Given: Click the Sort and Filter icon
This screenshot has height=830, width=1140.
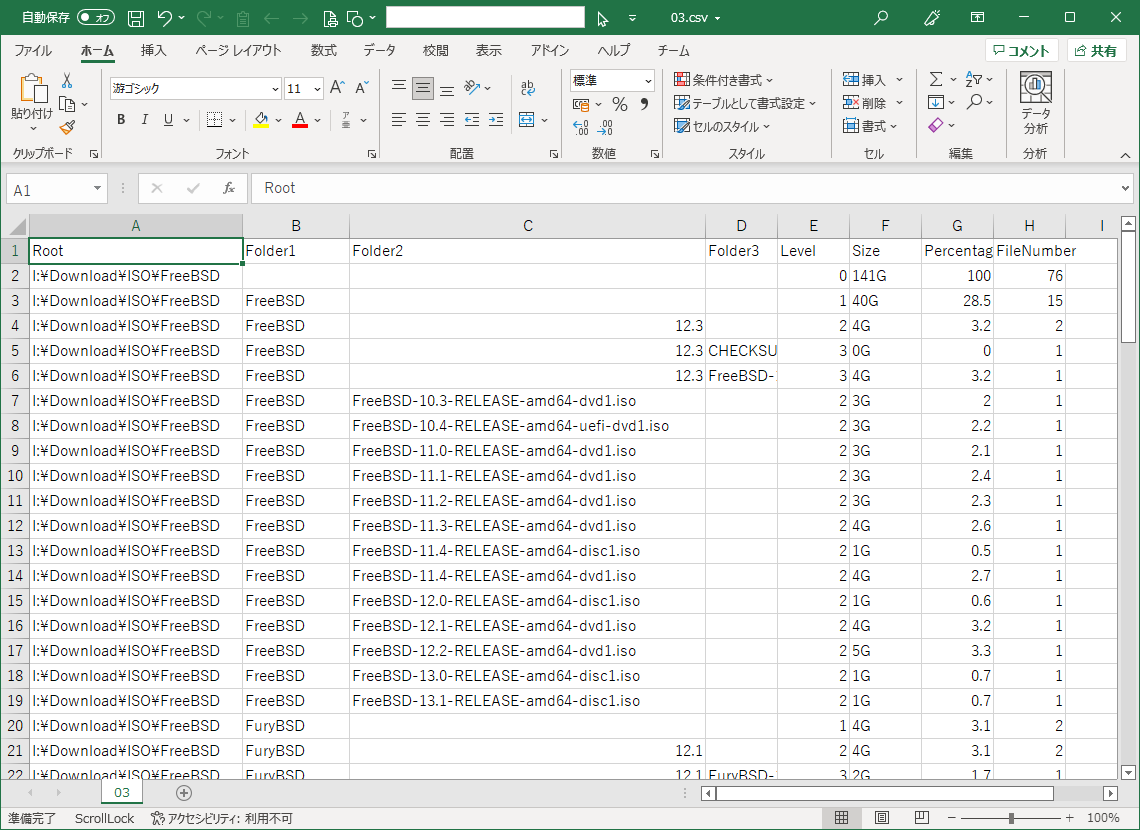Looking at the screenshot, I should [974, 79].
